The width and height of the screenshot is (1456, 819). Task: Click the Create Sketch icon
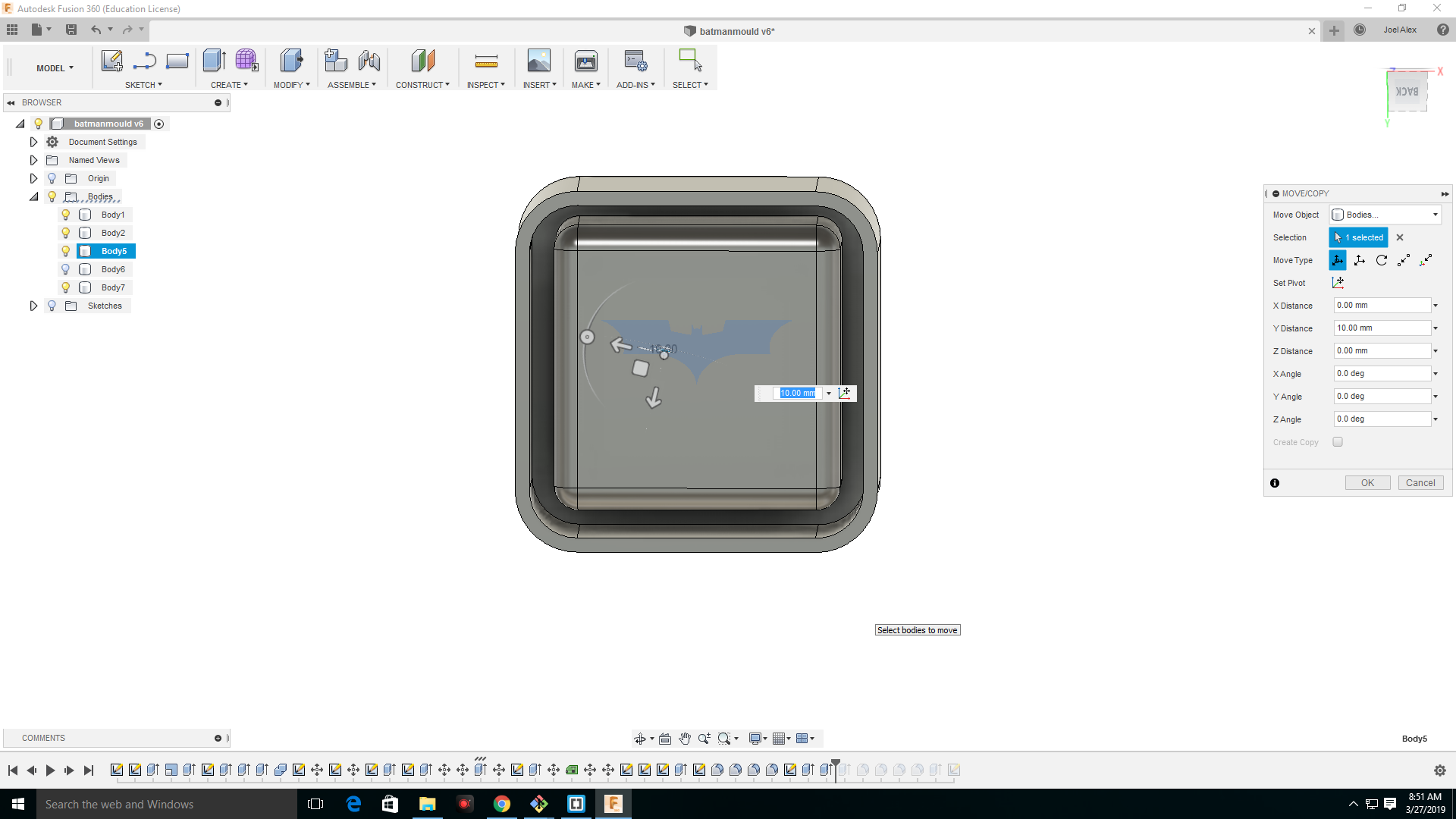tap(111, 61)
